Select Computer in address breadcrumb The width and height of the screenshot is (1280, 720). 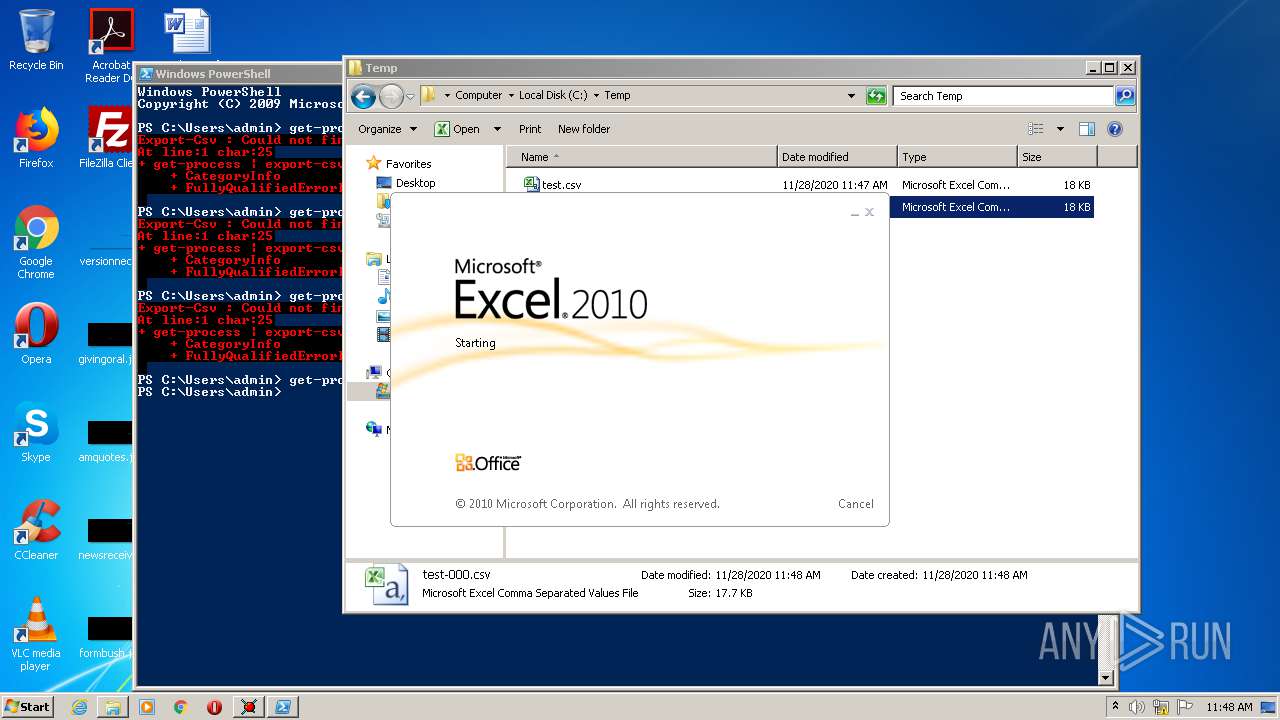(478, 96)
